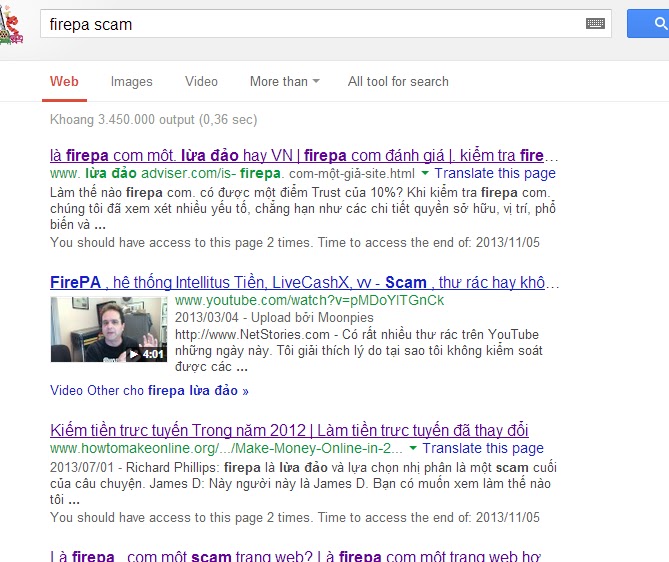Click 'Translate this page' for adviser.com result
This screenshot has height=562, width=669.
495,173
